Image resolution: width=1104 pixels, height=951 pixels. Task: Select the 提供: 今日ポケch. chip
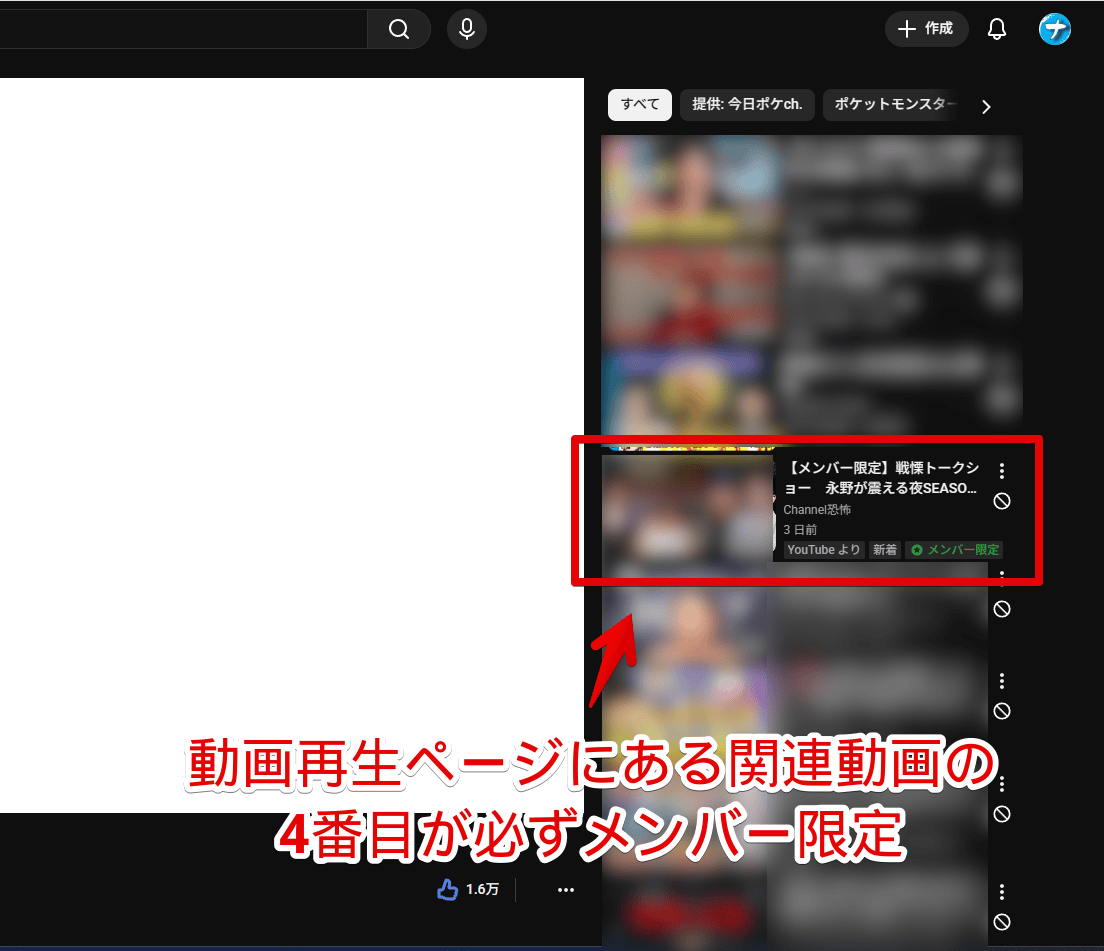tap(747, 105)
